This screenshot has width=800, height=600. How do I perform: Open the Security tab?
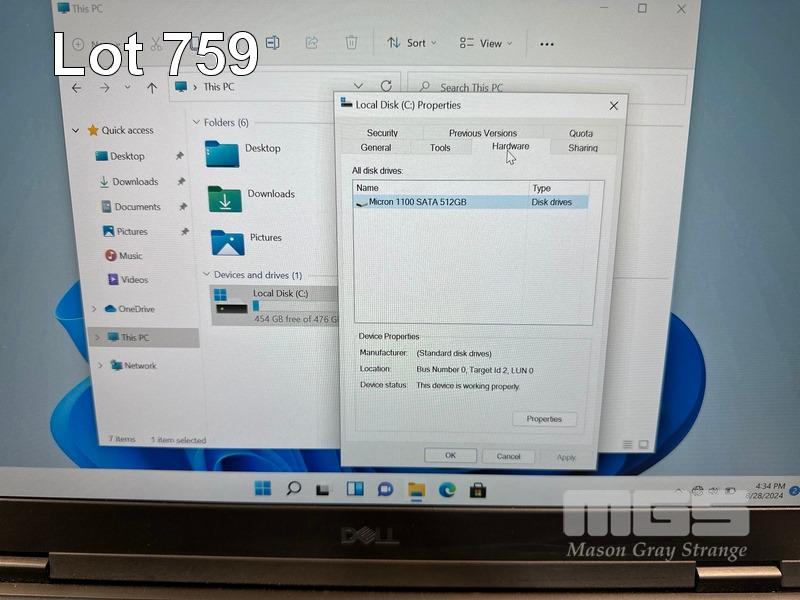pyautogui.click(x=382, y=133)
